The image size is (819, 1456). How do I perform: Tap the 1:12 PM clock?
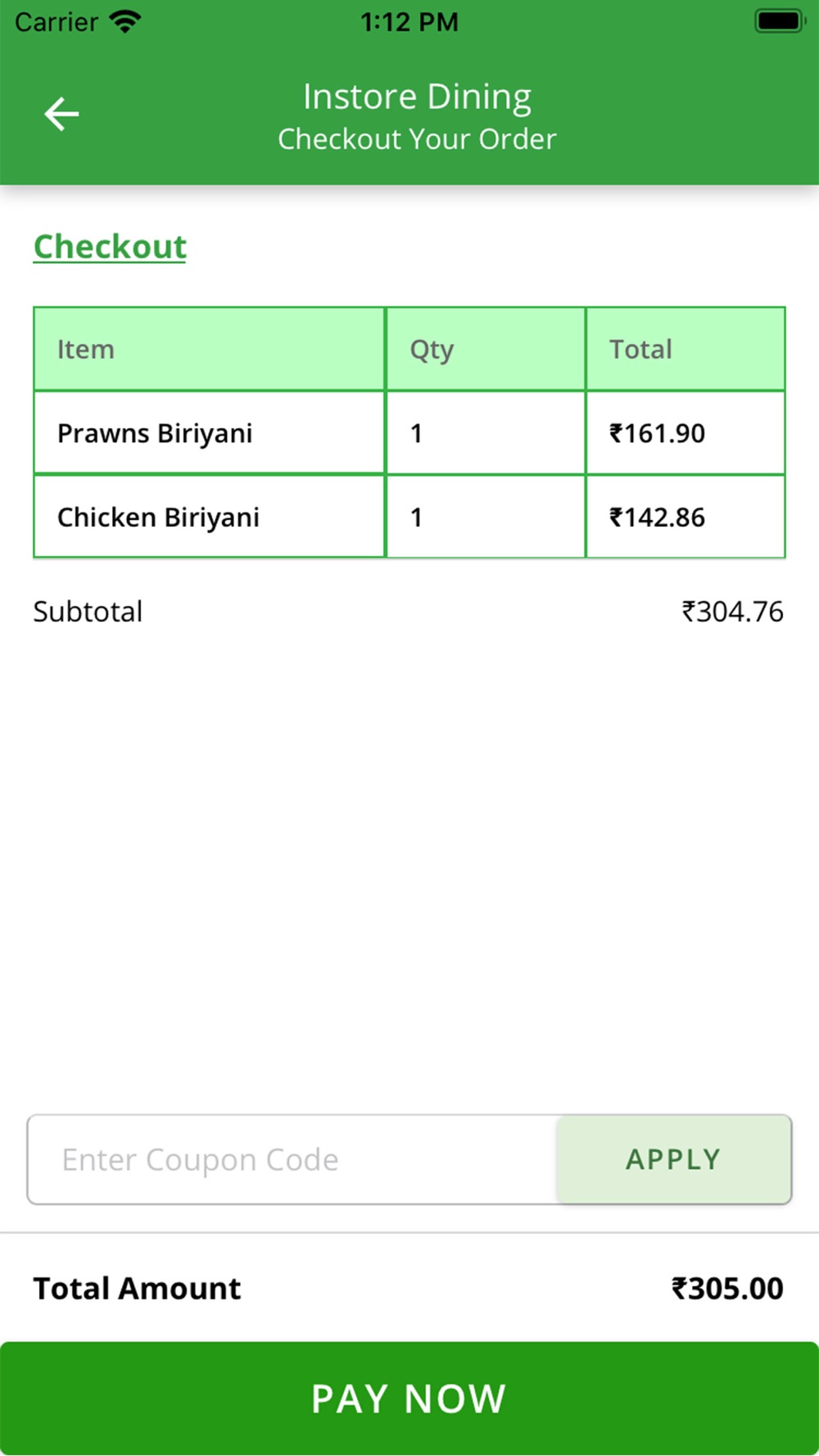pos(409,22)
